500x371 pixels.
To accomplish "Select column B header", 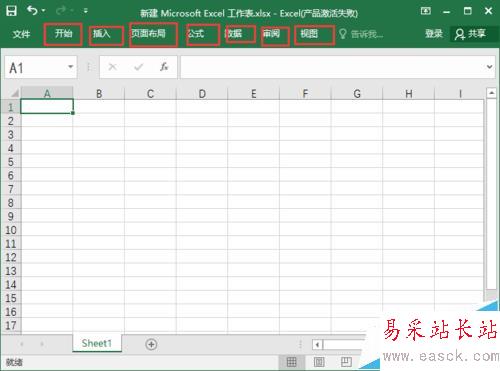I will (99, 93).
